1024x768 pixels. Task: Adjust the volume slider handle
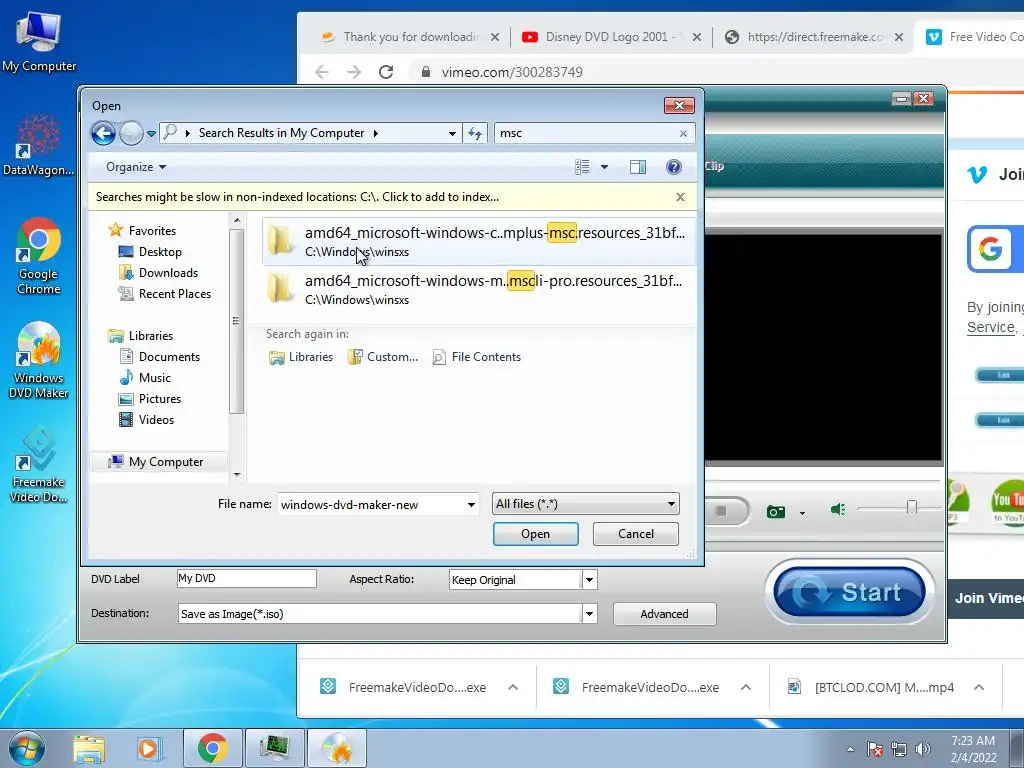[912, 508]
